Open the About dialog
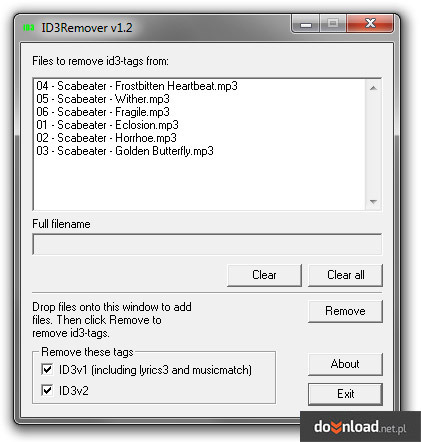421x442 pixels. (345, 364)
